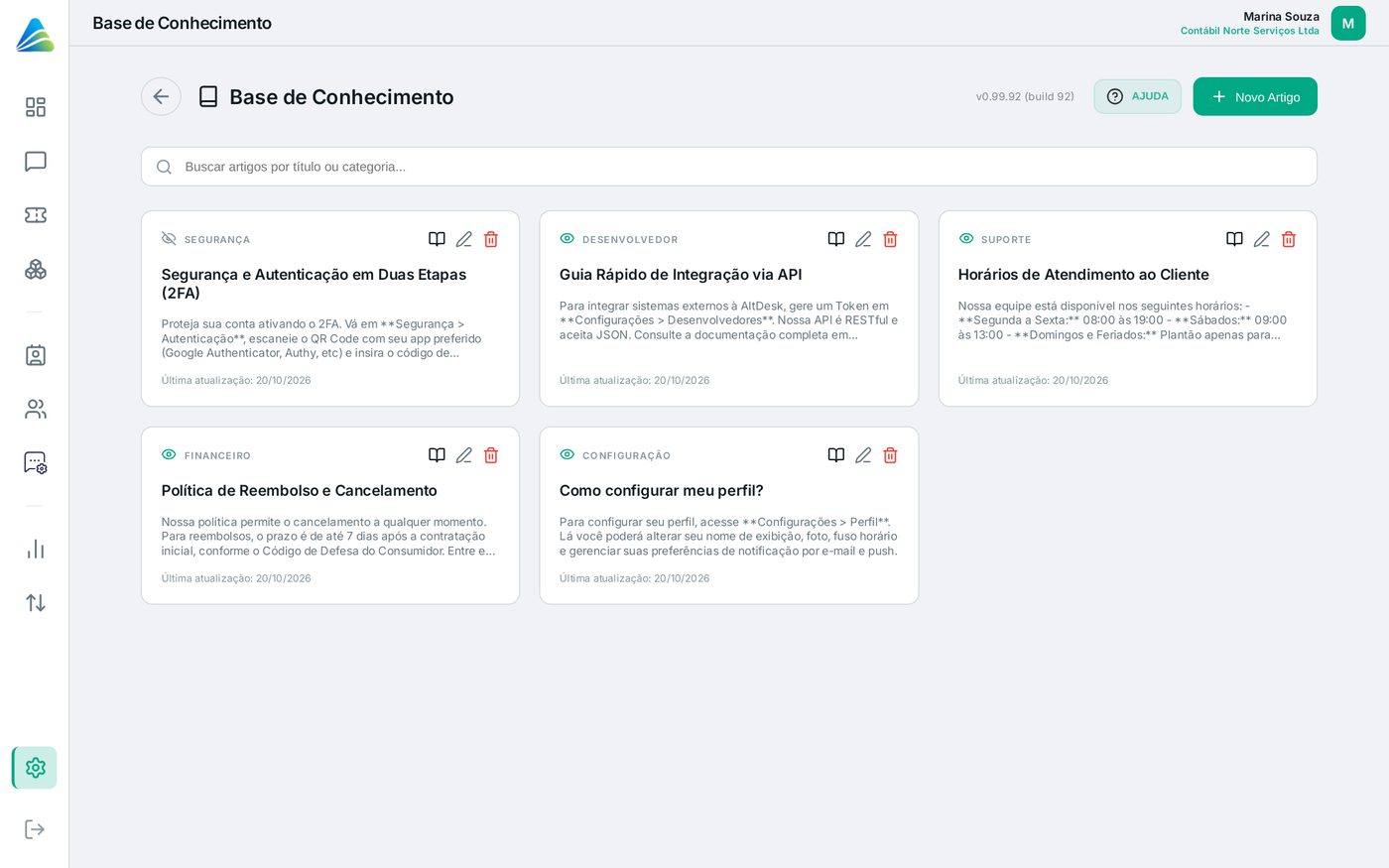The width and height of the screenshot is (1389, 868).
Task: Toggle visibility of Segurança 2FA article
Action: [169, 239]
